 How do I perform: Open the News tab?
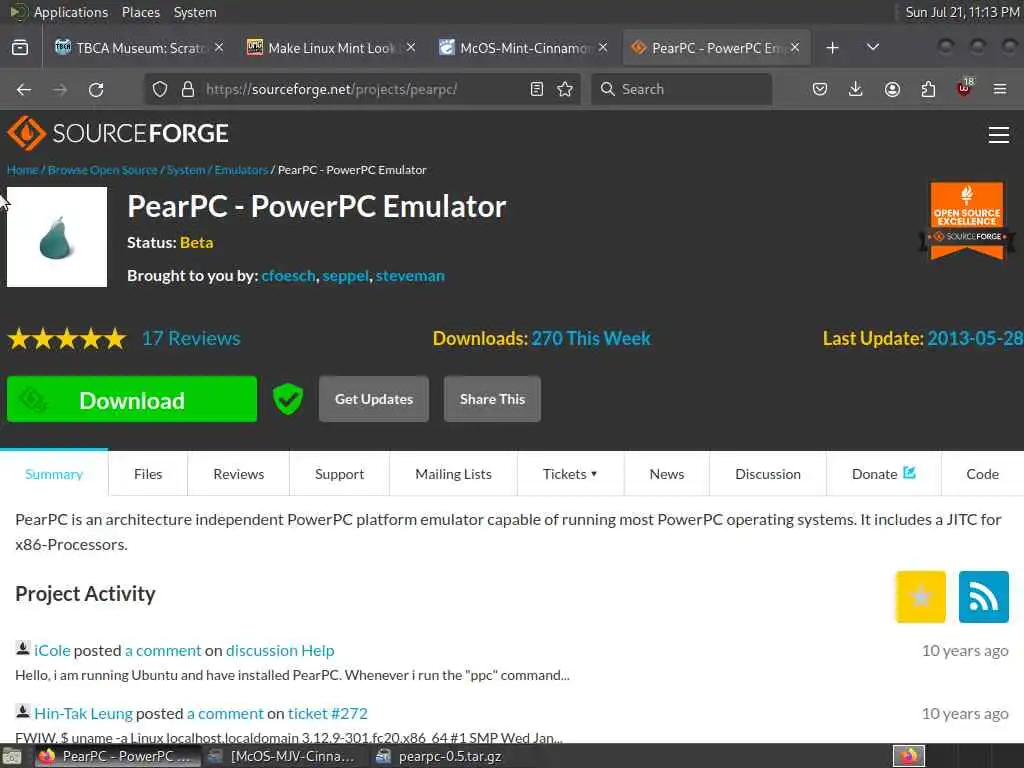pos(667,474)
